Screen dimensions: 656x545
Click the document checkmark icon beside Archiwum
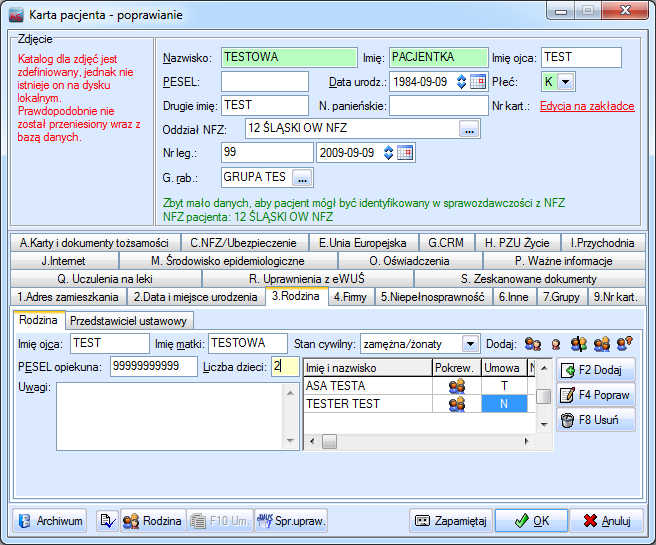[106, 521]
